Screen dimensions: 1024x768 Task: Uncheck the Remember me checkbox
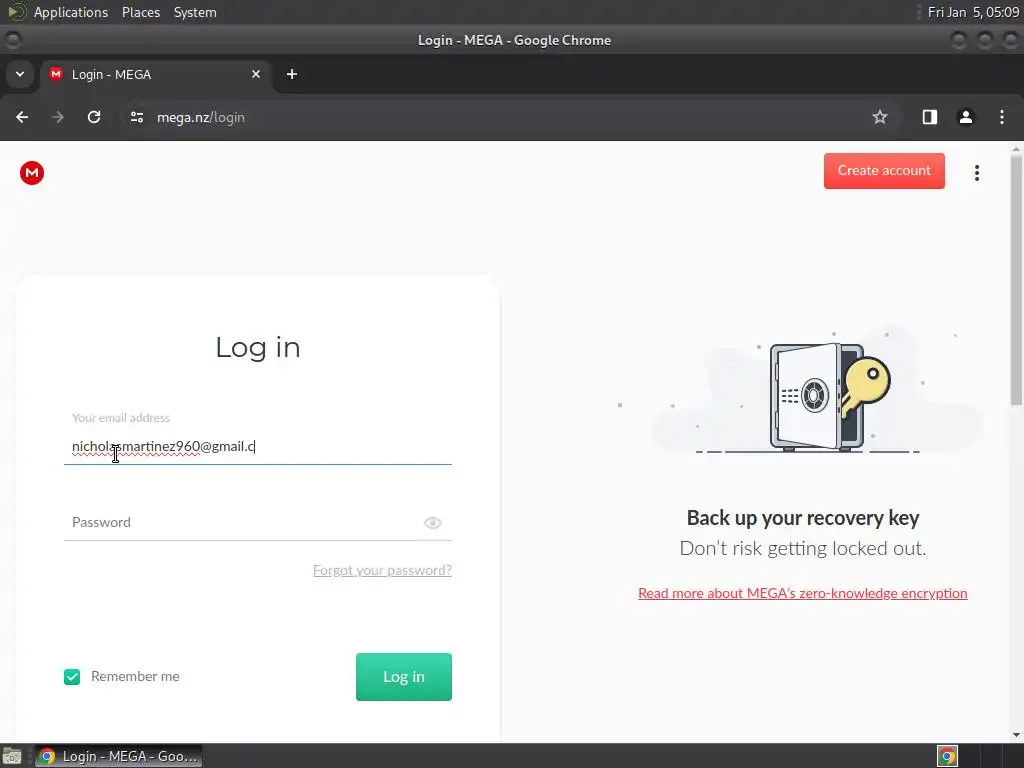[72, 677]
